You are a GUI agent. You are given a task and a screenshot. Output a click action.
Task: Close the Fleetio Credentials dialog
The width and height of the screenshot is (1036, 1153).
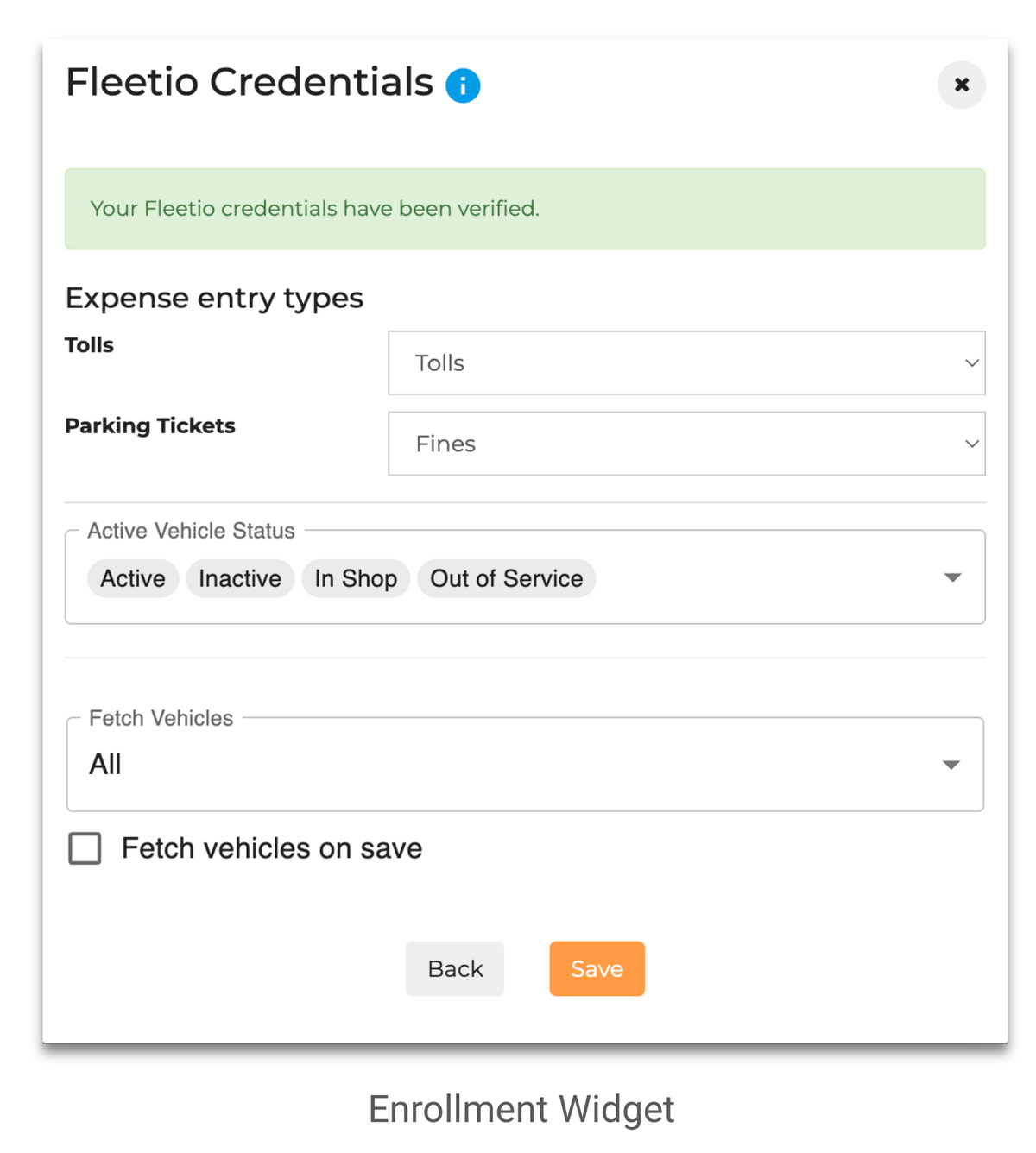click(962, 85)
